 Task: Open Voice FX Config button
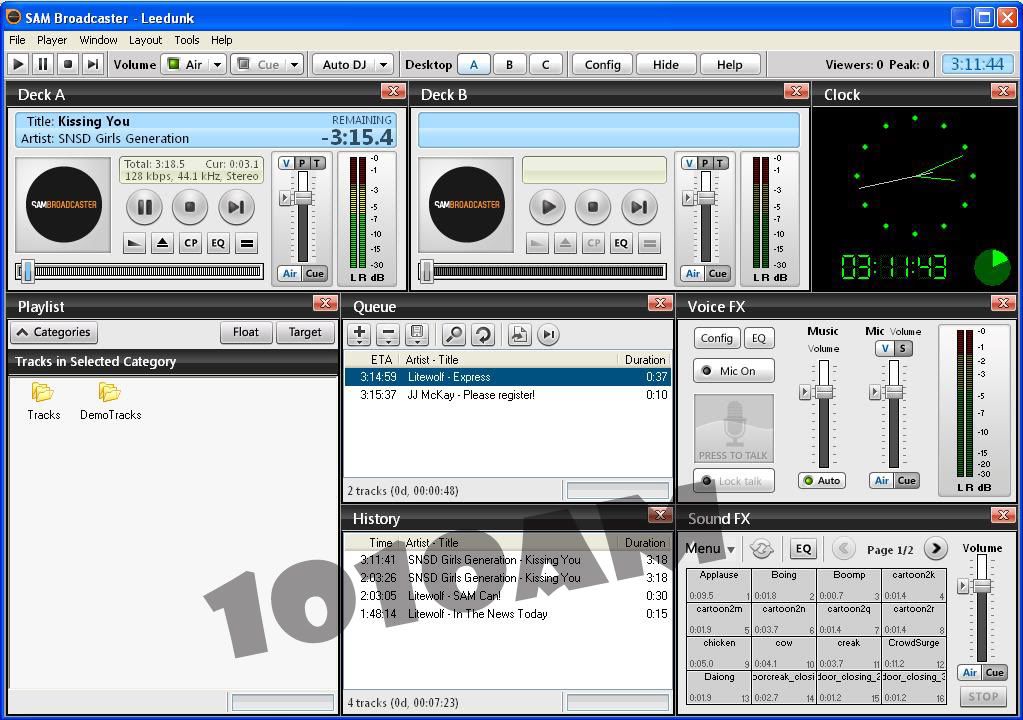[x=716, y=338]
